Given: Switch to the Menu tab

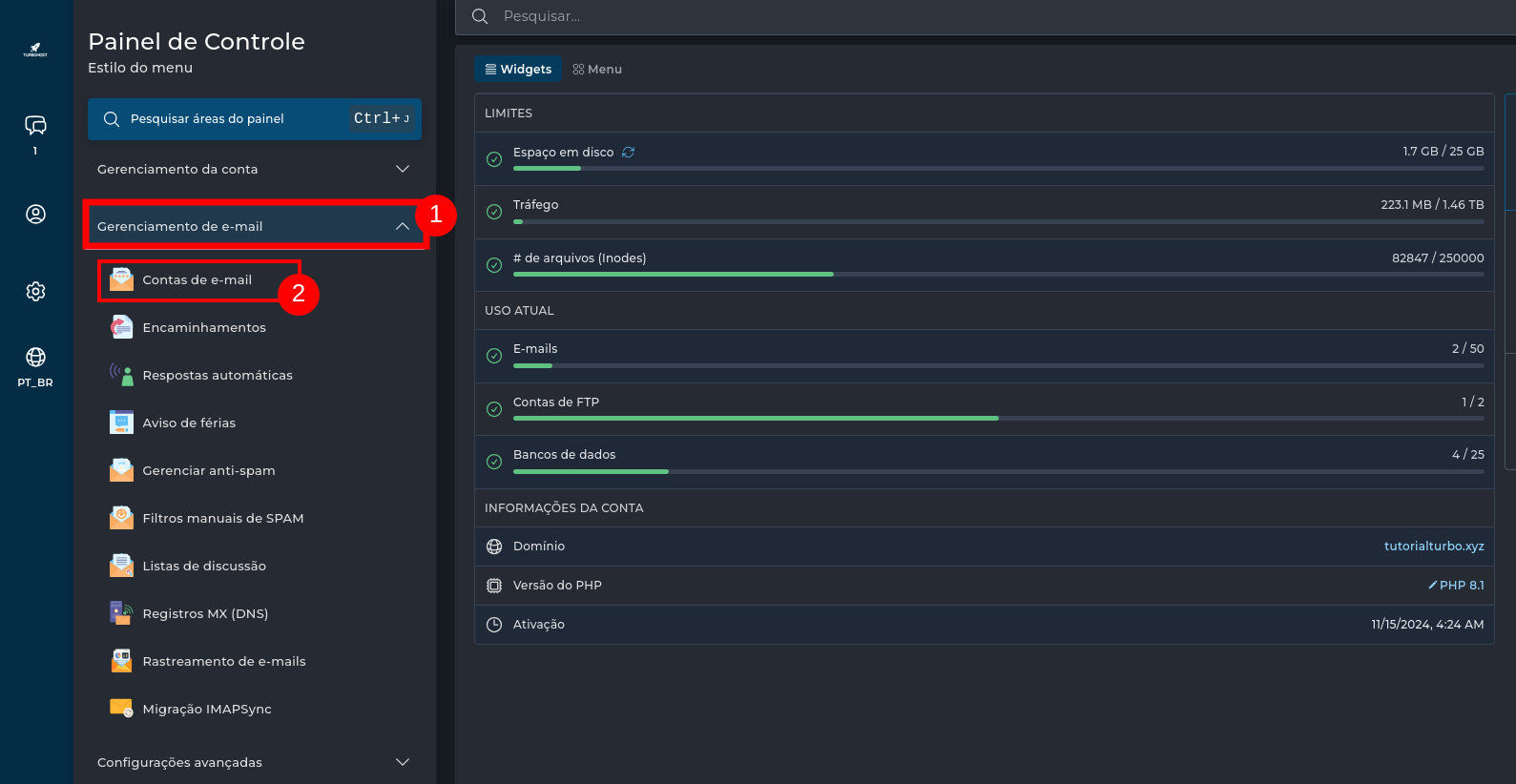Looking at the screenshot, I should pyautogui.click(x=597, y=70).
